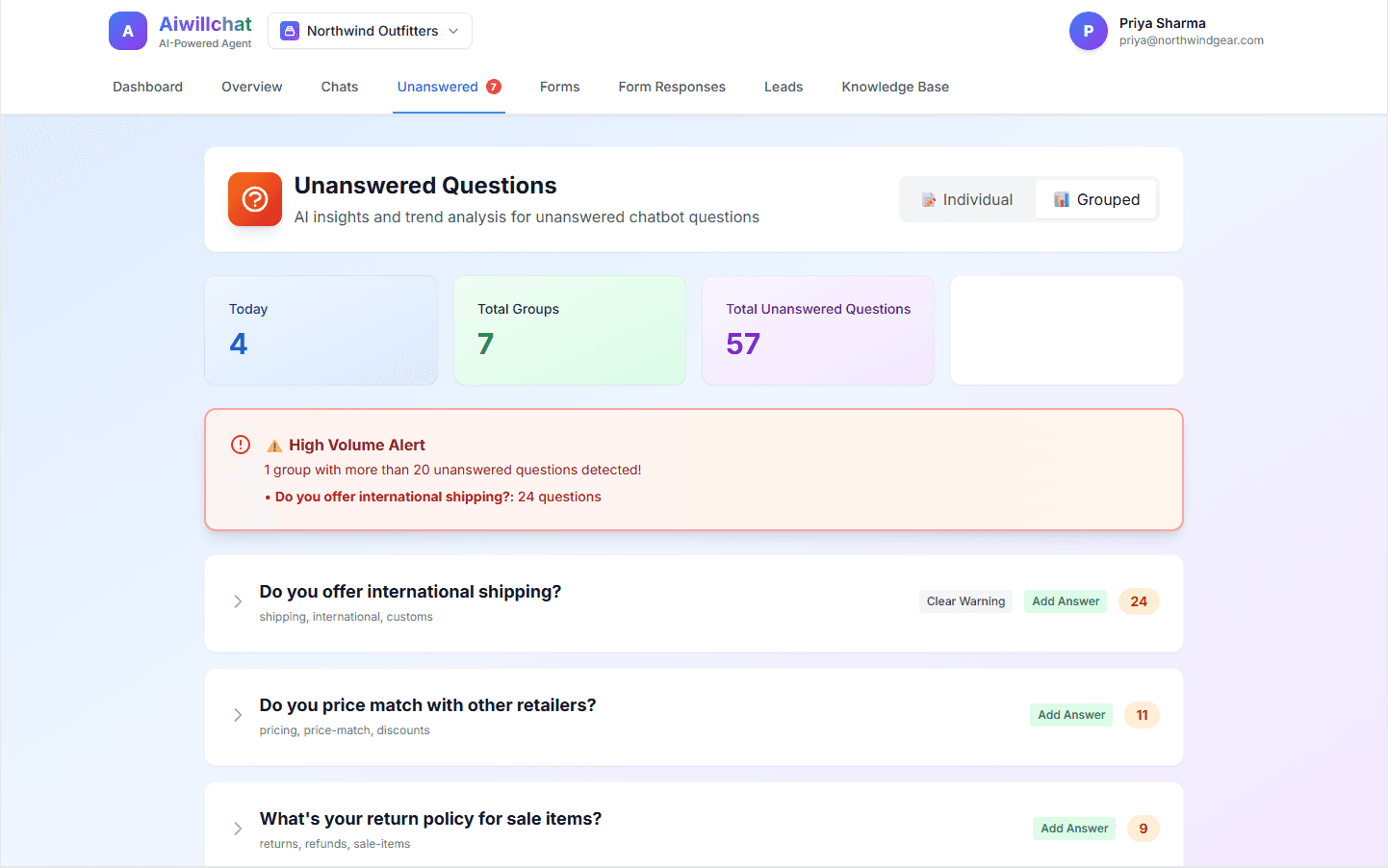Click the red alert circle icon

(x=241, y=445)
